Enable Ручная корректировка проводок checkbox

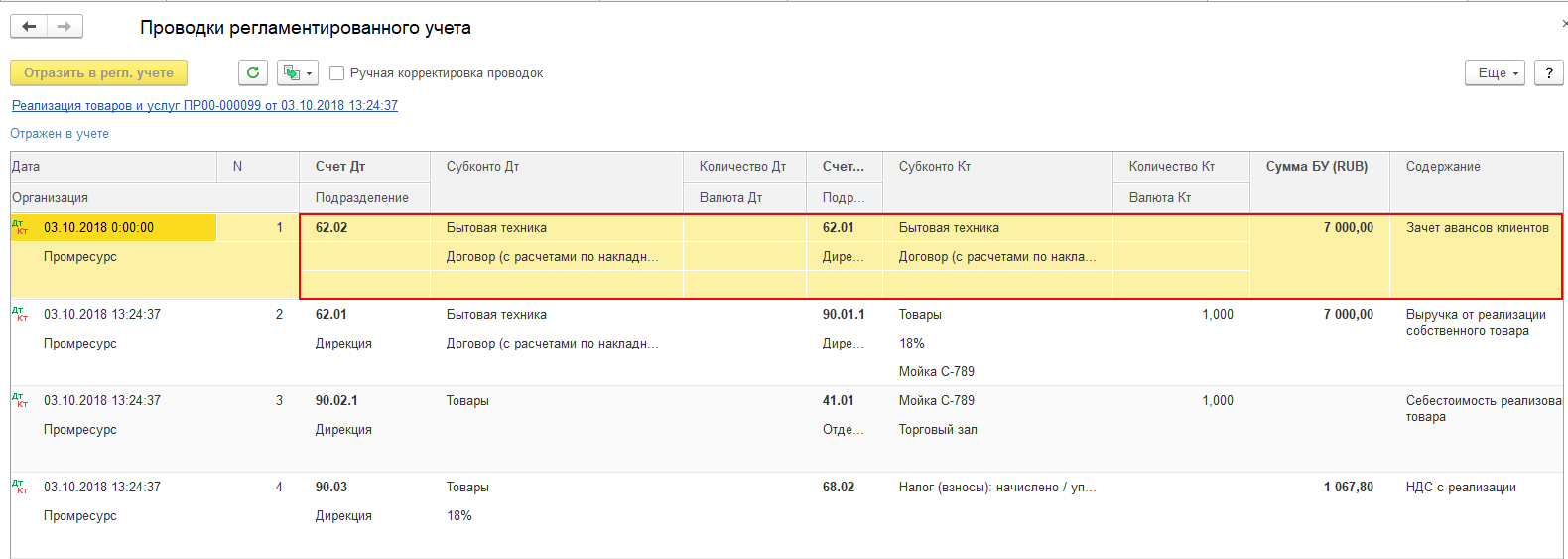[337, 72]
